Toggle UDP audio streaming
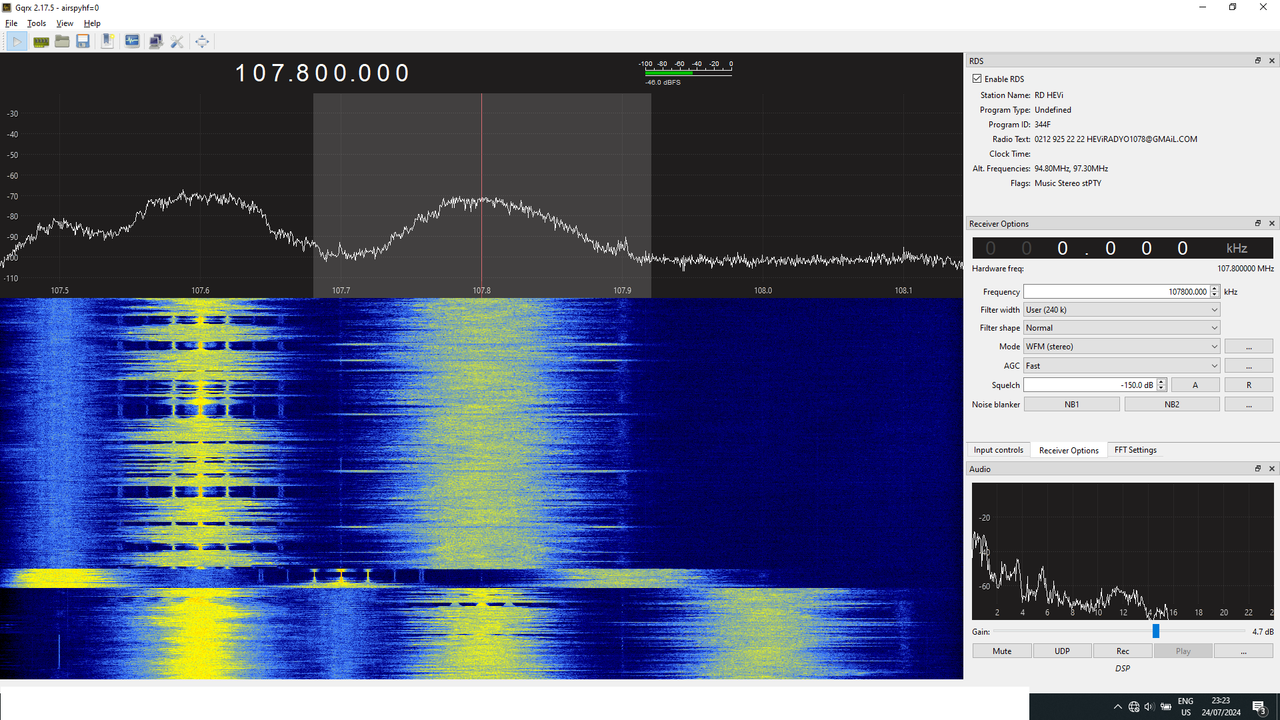 pyautogui.click(x=1062, y=651)
